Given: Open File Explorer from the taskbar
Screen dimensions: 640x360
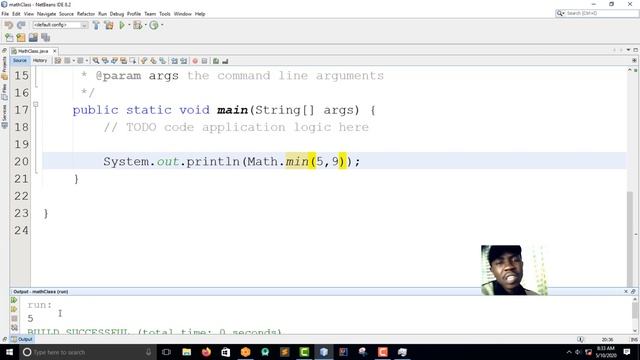Looking at the screenshot, I should point(187,352).
